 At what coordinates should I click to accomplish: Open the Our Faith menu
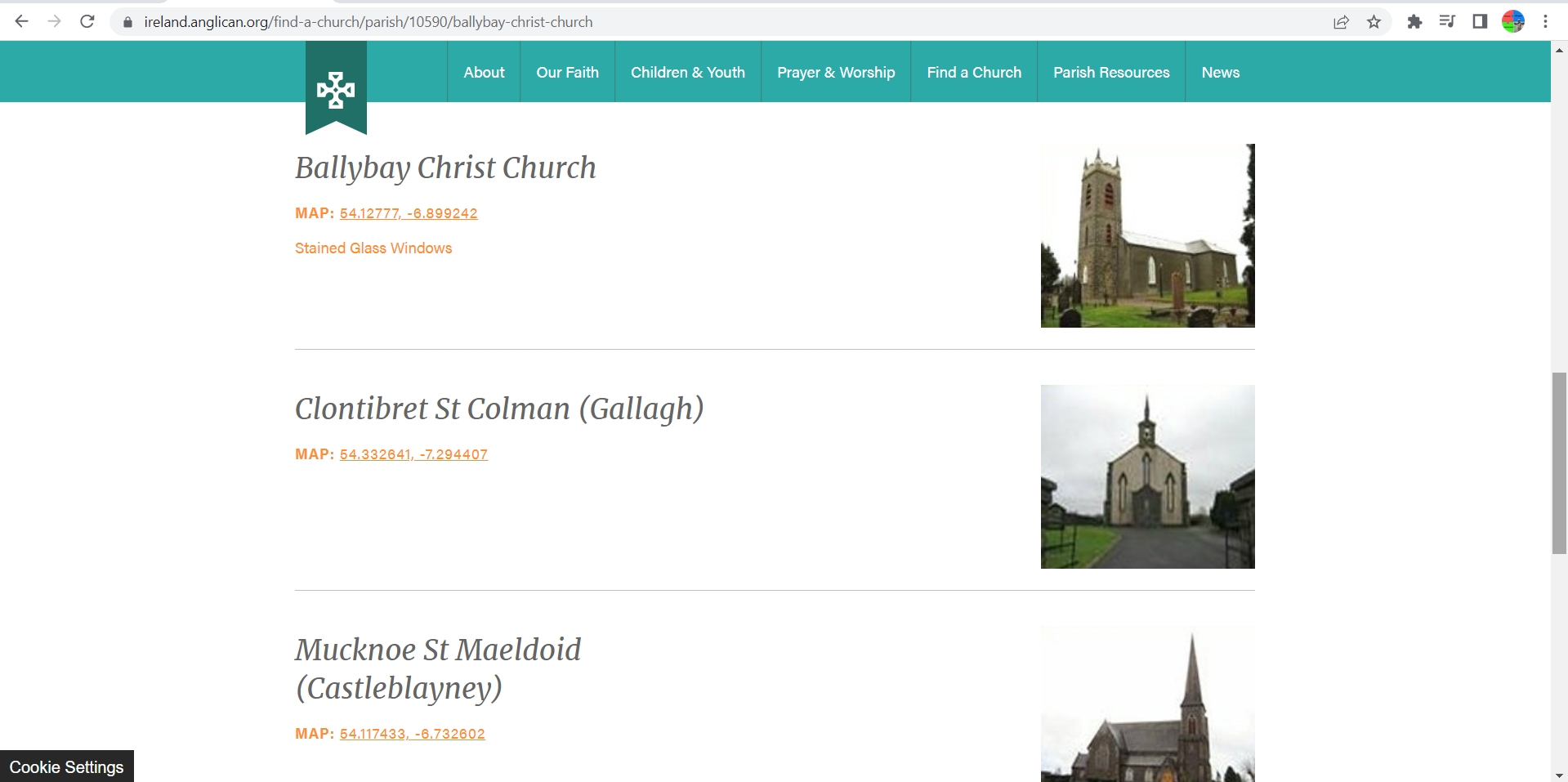pyautogui.click(x=567, y=72)
